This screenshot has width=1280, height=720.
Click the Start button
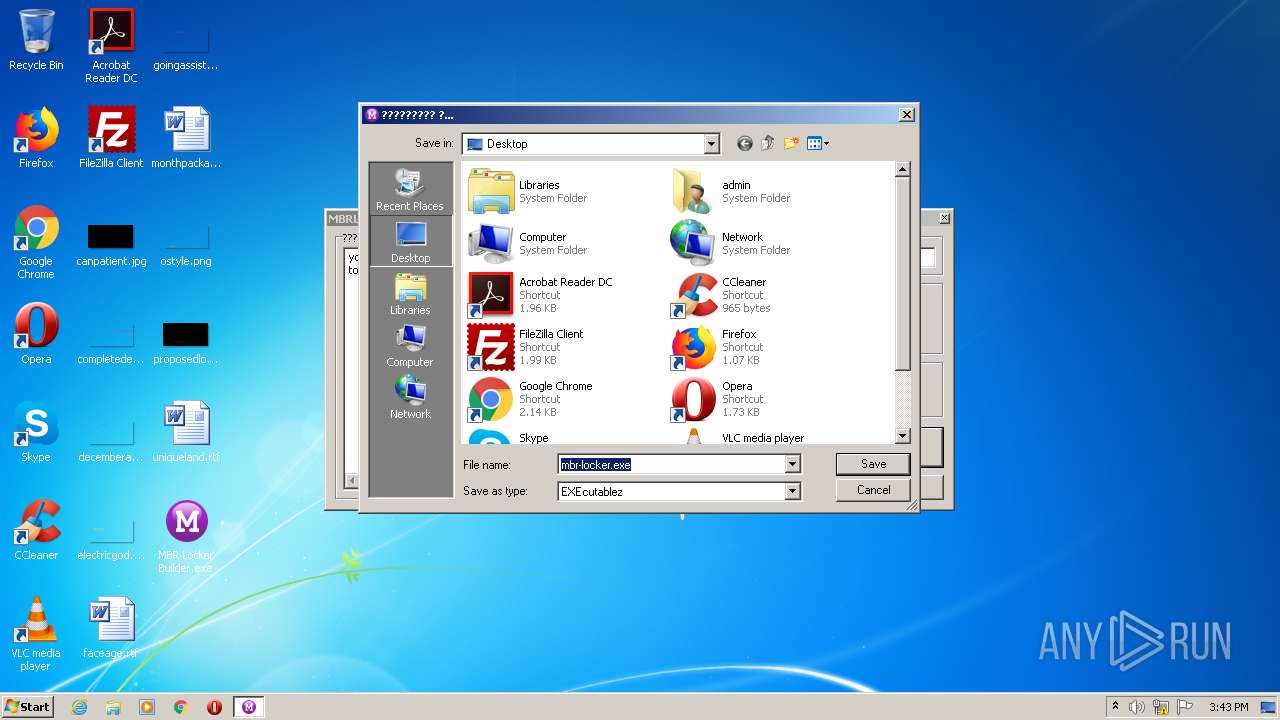point(27,707)
